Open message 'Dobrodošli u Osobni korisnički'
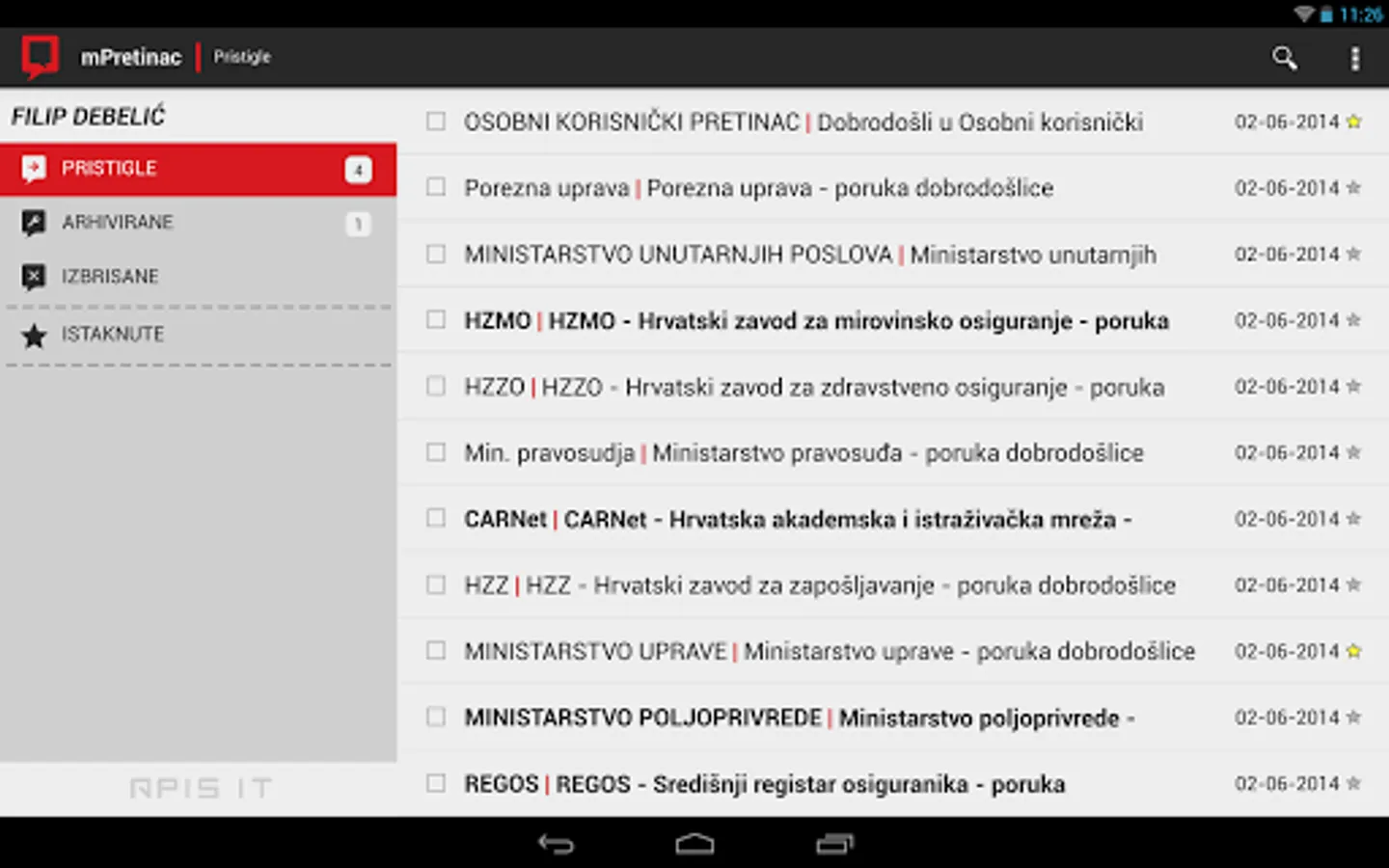This screenshot has height=868, width=1389. [980, 122]
